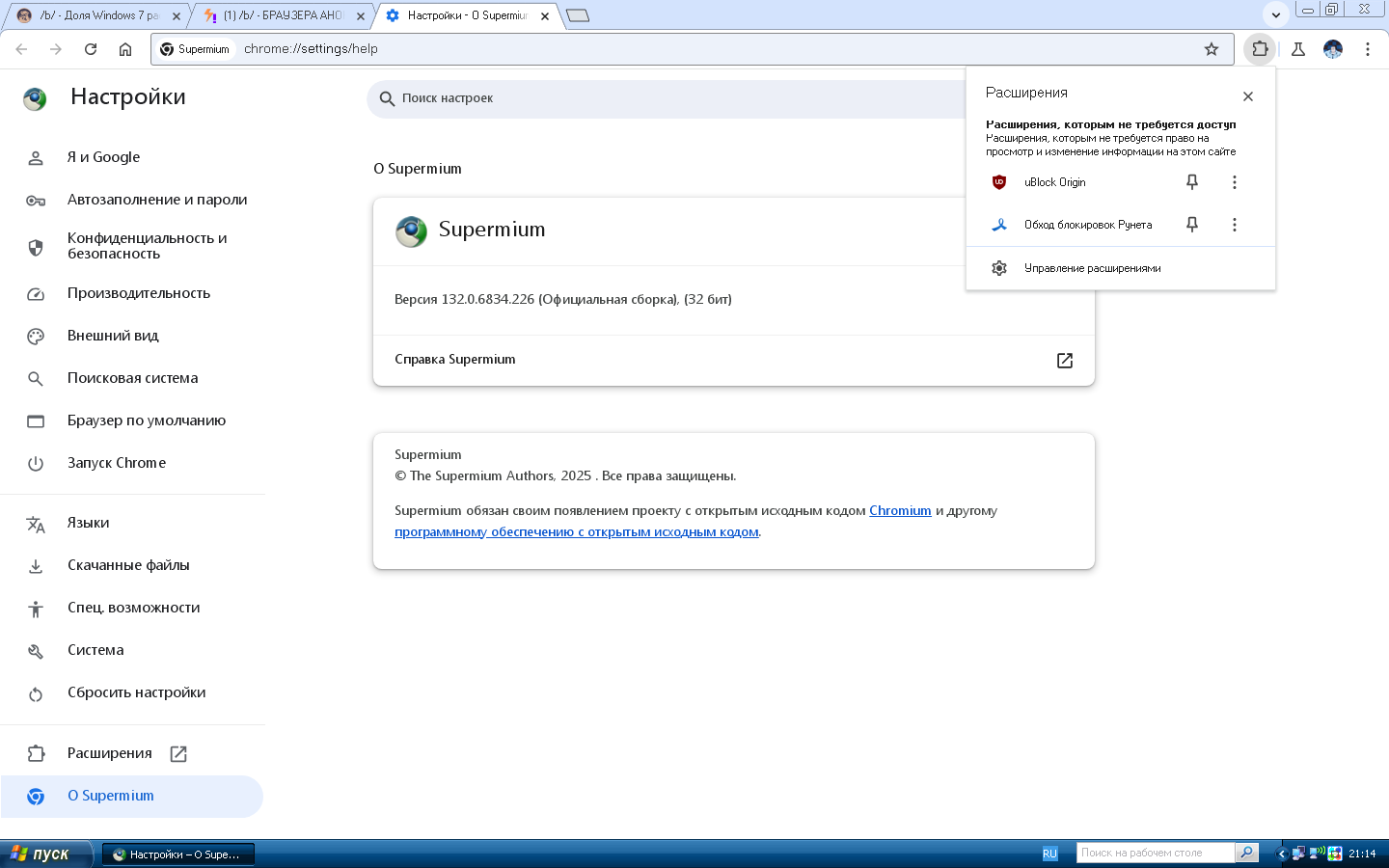Screen dimensions: 1389x868
Task: Open Расширения in sidebar
Action: (x=132, y=753)
